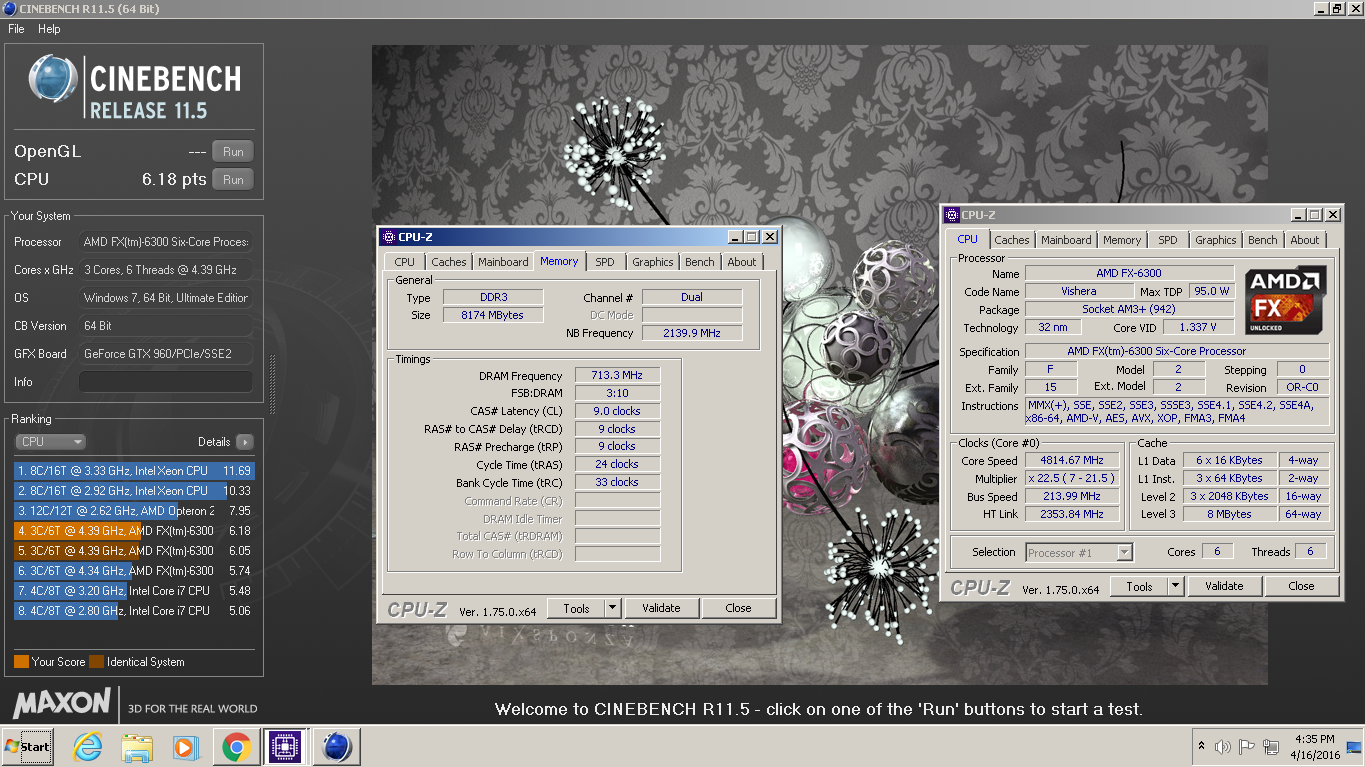Screen dimensions: 1365x767
Task: Switch to Caches tab in Memory CPU-Z window
Action: coord(448,262)
